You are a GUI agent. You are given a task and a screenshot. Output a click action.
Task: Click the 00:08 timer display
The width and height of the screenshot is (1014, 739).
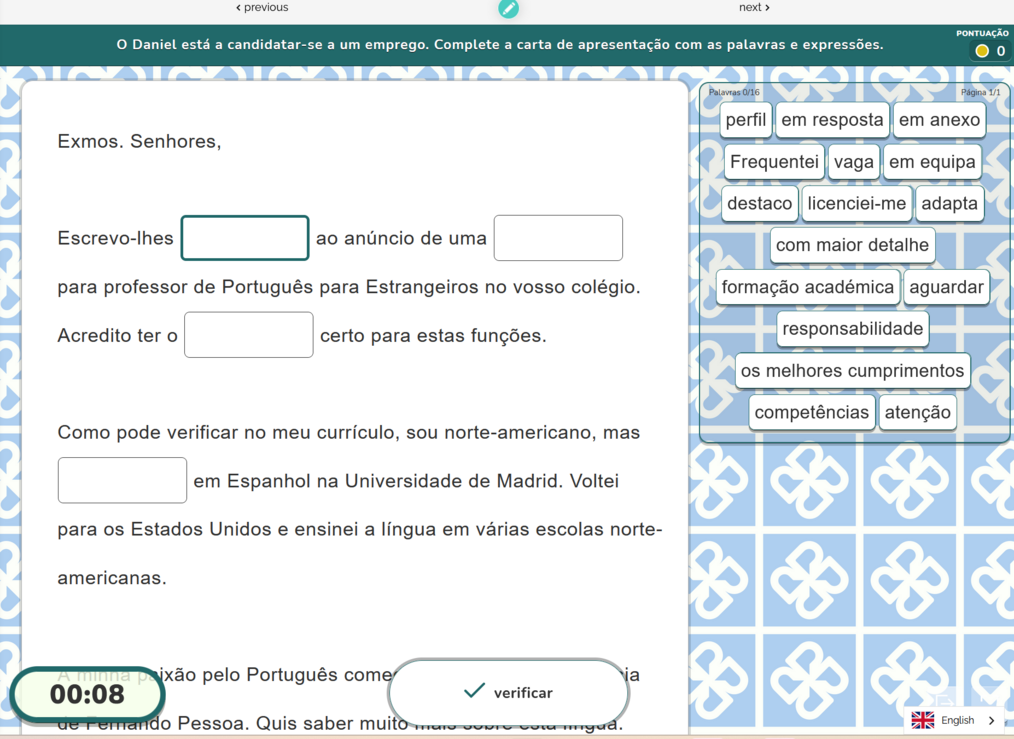pos(87,694)
